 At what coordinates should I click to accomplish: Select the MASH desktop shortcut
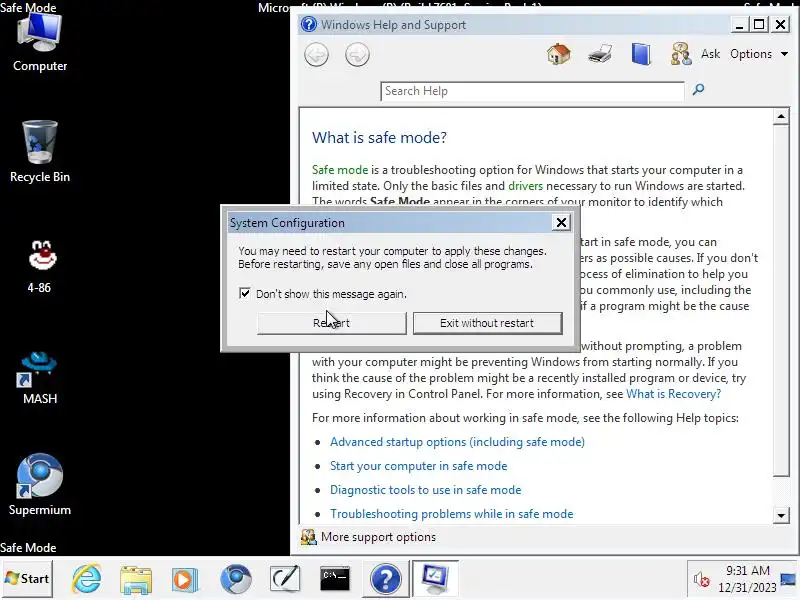pyautogui.click(x=40, y=378)
